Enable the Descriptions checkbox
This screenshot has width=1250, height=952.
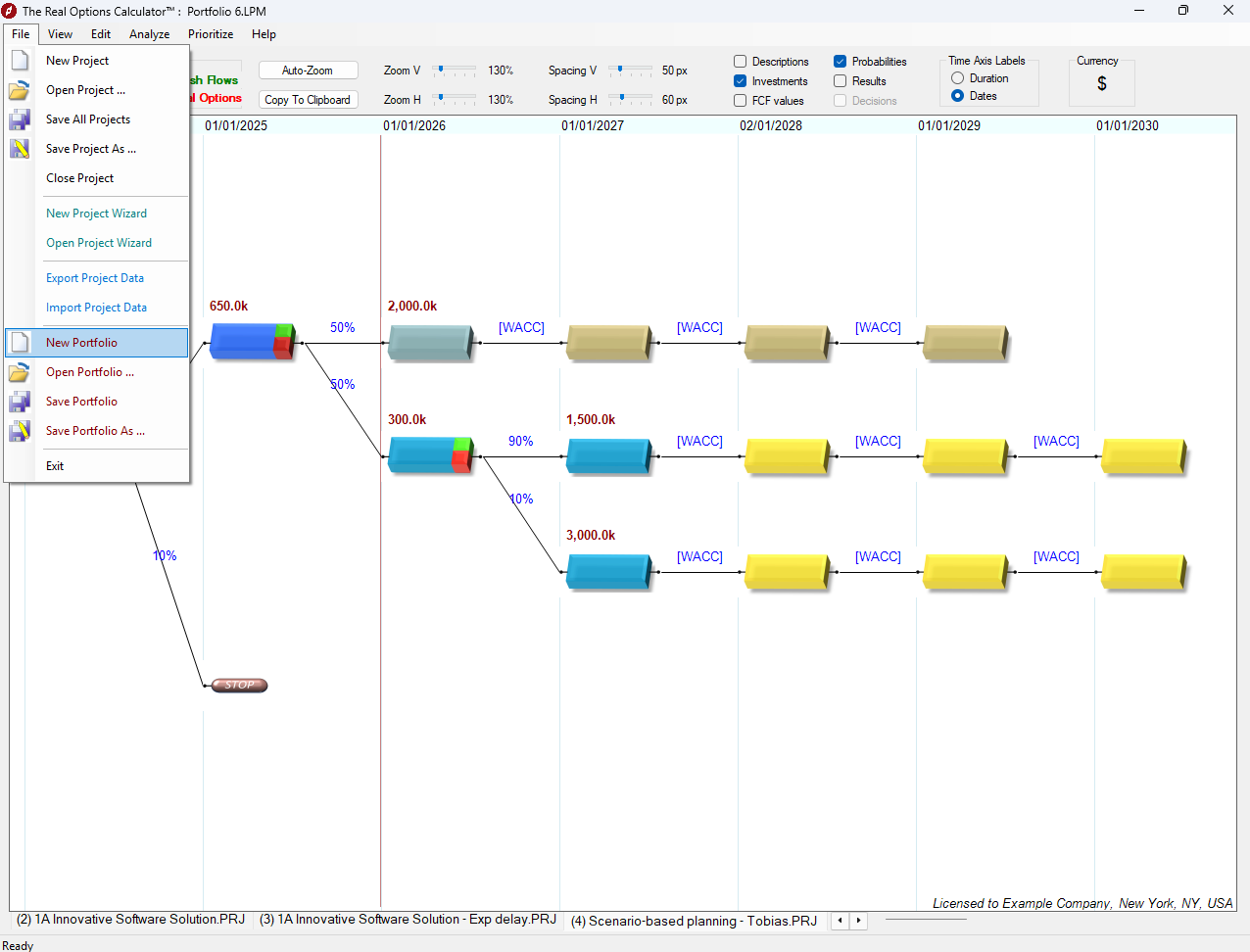740,61
